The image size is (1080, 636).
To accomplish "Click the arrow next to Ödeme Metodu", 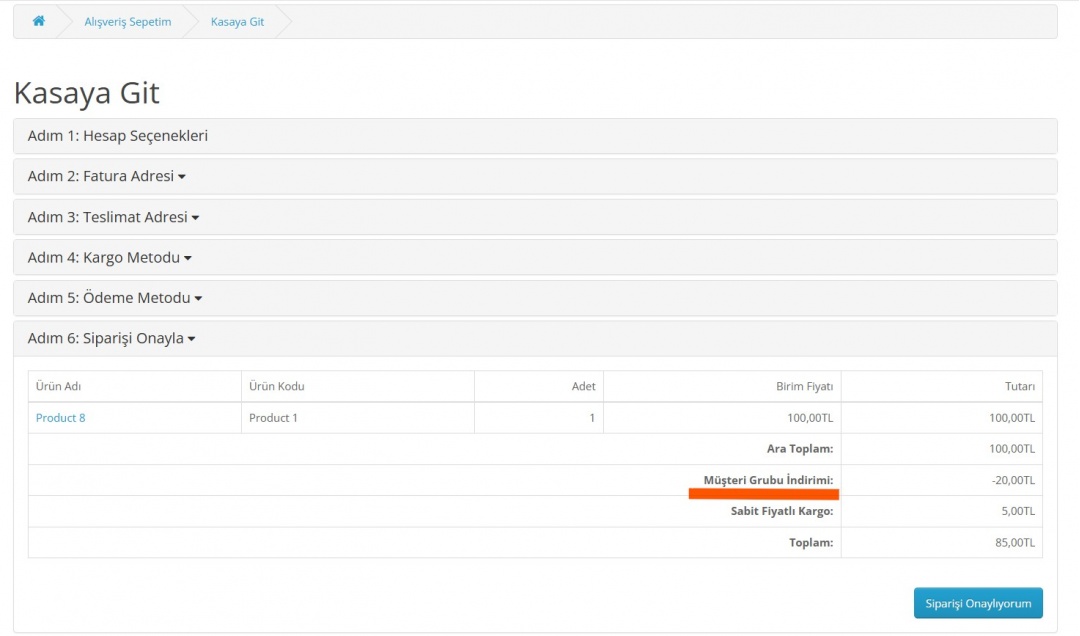I will click(x=198, y=299).
